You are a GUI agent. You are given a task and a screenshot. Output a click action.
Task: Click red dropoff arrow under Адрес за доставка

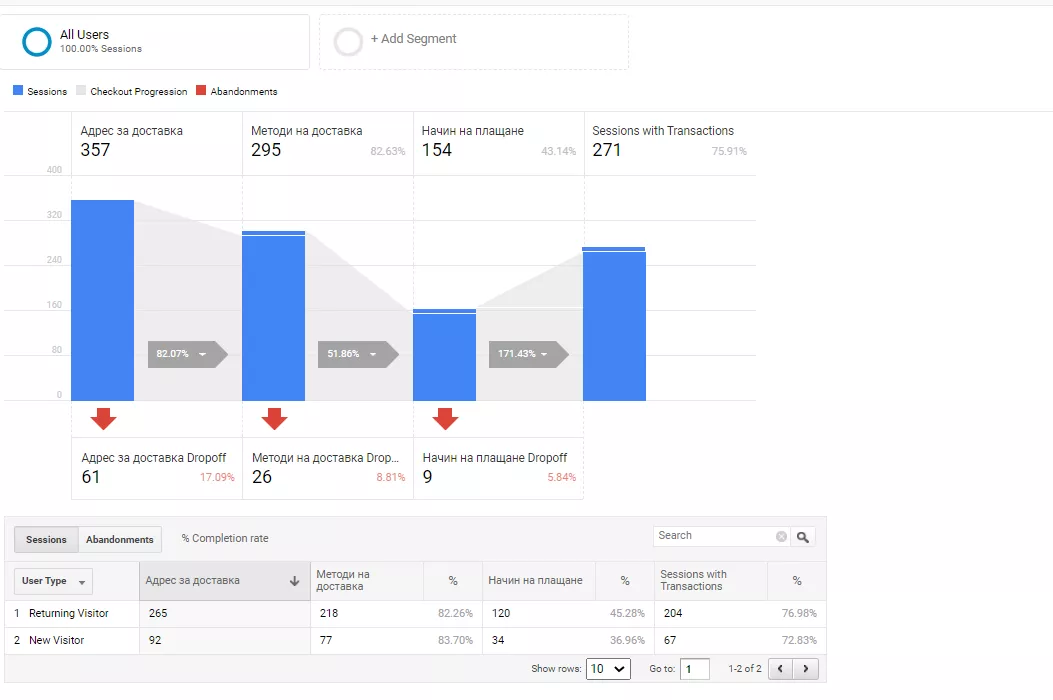pos(103,419)
